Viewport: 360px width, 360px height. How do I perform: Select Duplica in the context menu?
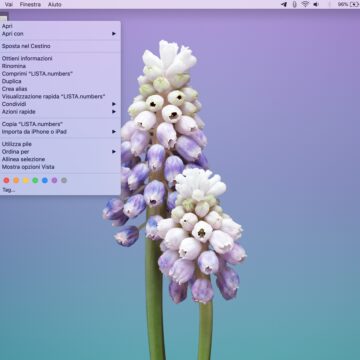[60, 81]
